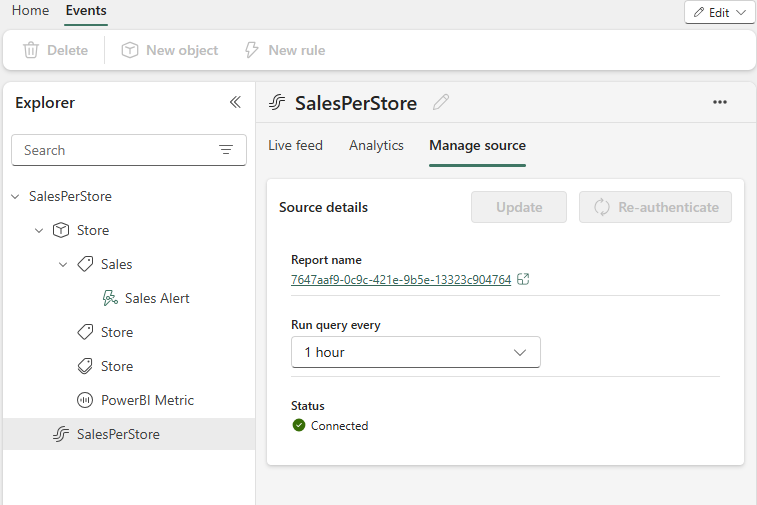This screenshot has width=757, height=505.
Task: Open the more options ellipsis menu
Action: click(x=720, y=102)
